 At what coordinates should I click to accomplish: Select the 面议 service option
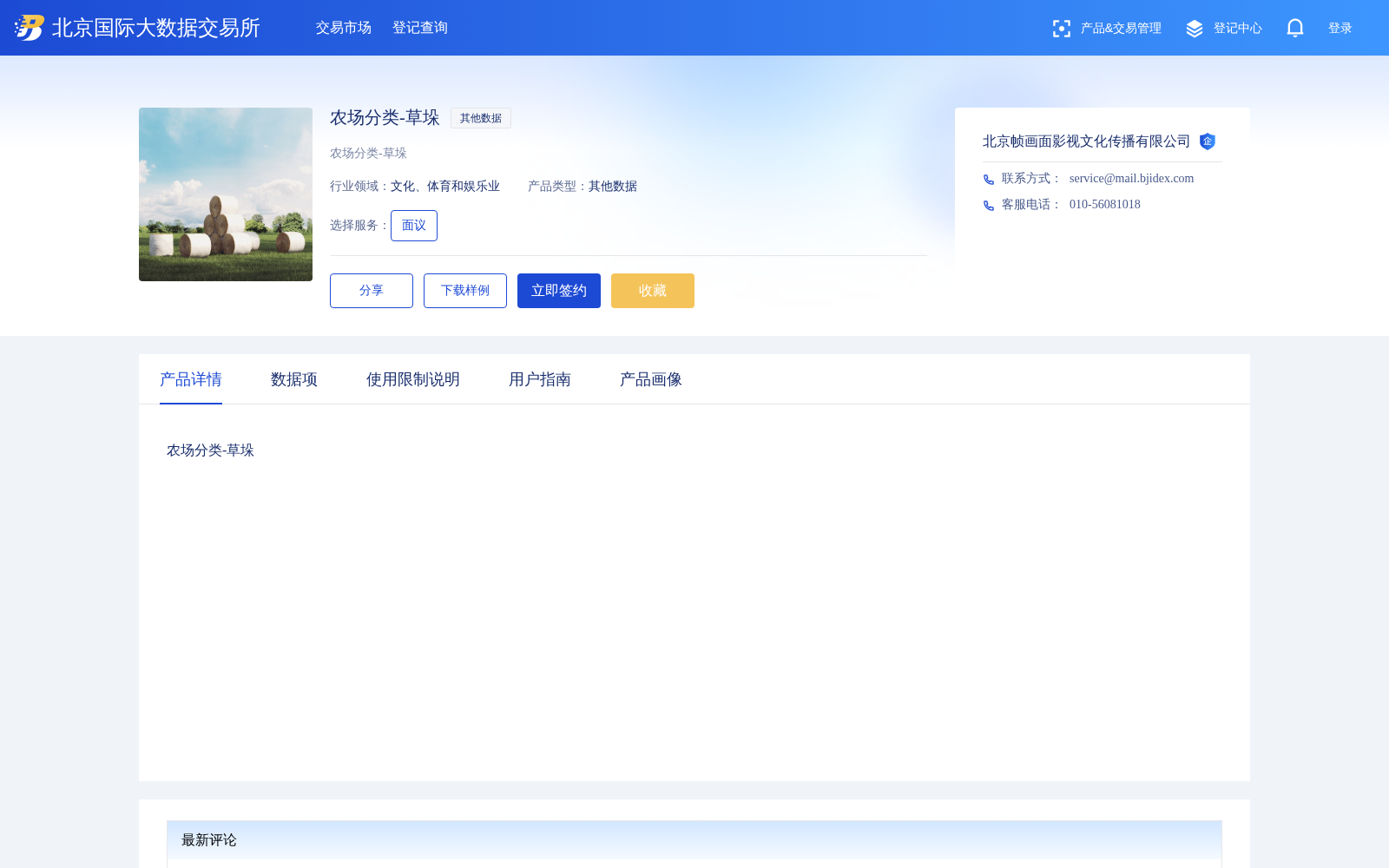414,226
